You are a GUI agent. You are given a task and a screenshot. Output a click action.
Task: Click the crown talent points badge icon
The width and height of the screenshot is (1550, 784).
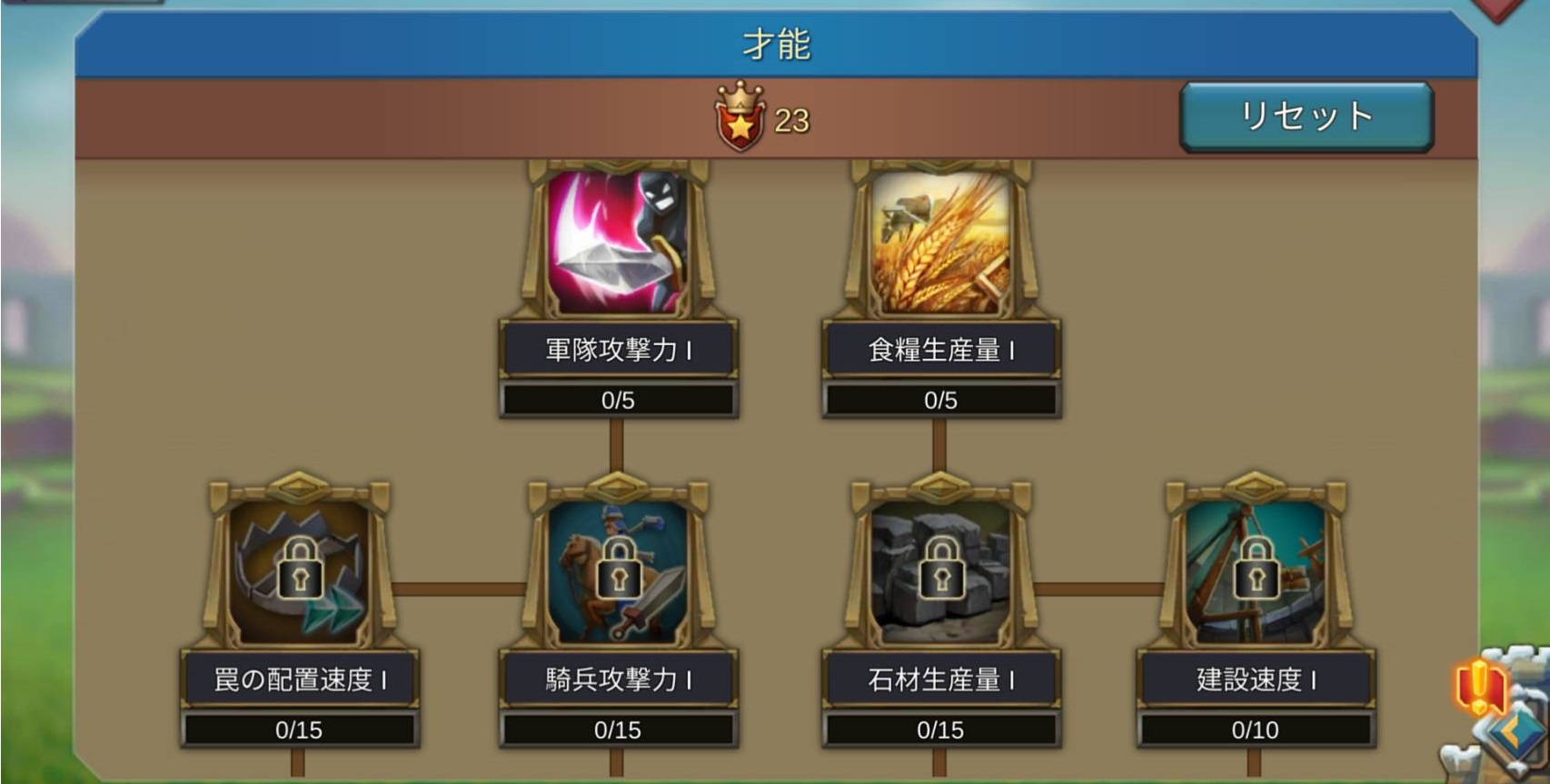[740, 117]
